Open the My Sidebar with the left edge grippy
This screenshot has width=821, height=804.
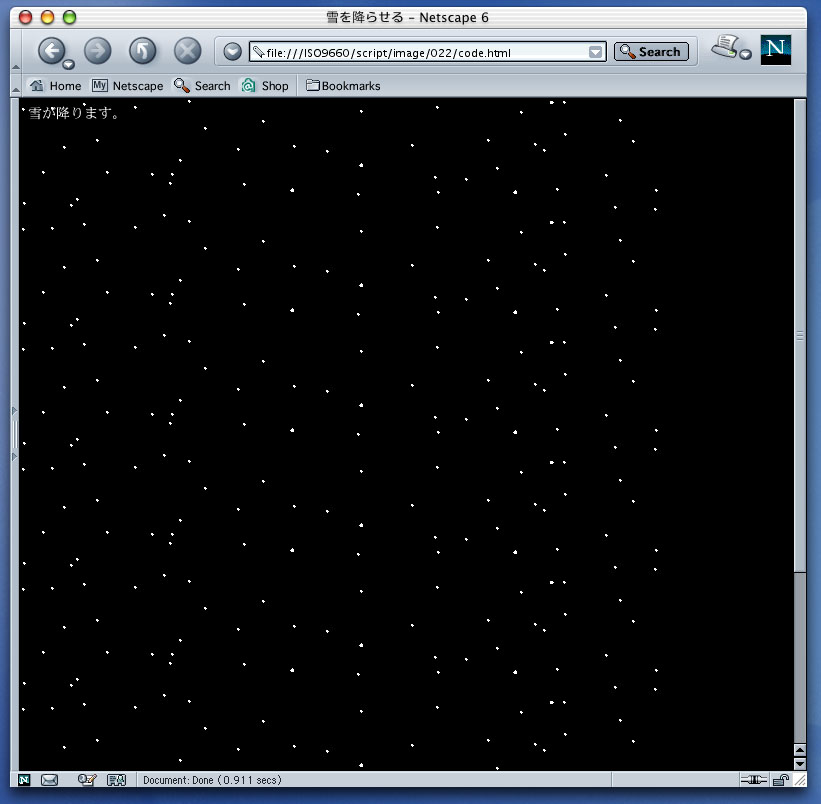pyautogui.click(x=15, y=434)
